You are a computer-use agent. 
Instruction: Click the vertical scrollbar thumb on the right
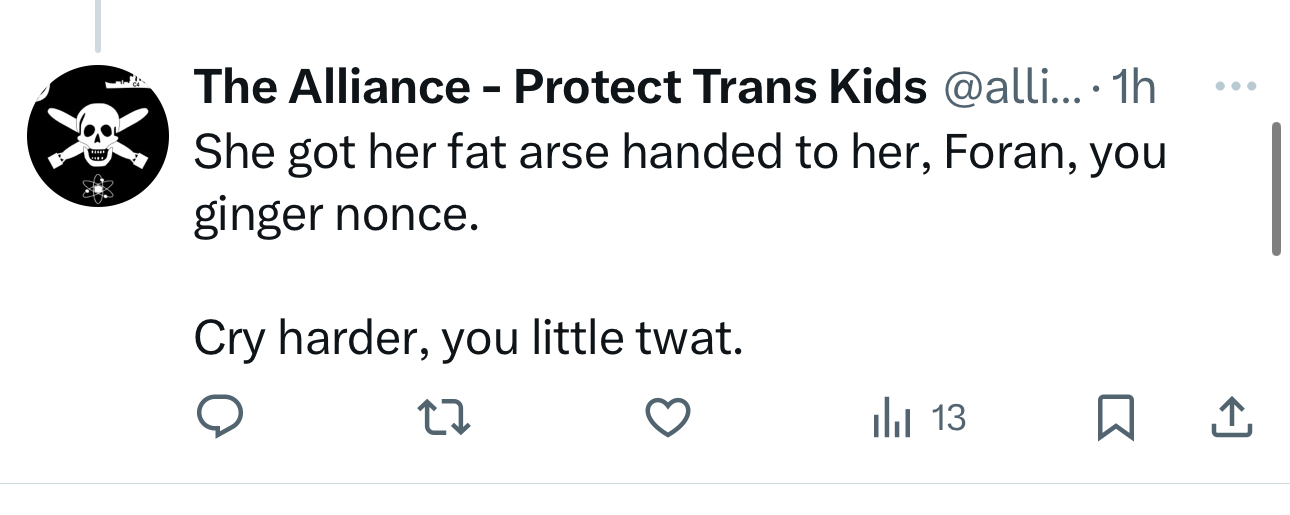[1275, 188]
